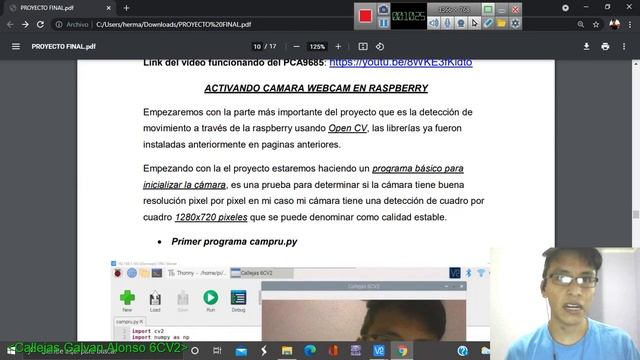The height and width of the screenshot is (360, 640).
Task: Stop recording with the red square button
Action: (365, 16)
